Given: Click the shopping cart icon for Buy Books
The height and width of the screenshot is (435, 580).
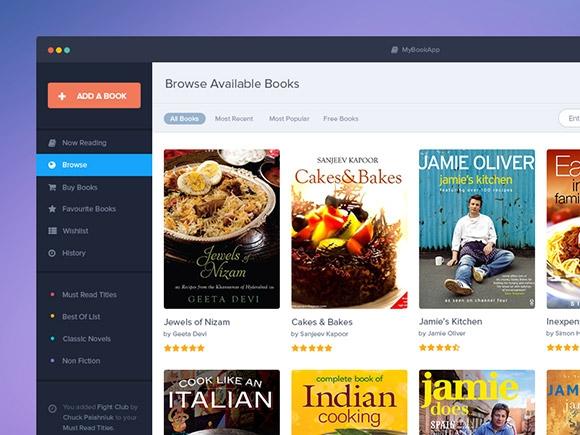Looking at the screenshot, I should click(52, 187).
